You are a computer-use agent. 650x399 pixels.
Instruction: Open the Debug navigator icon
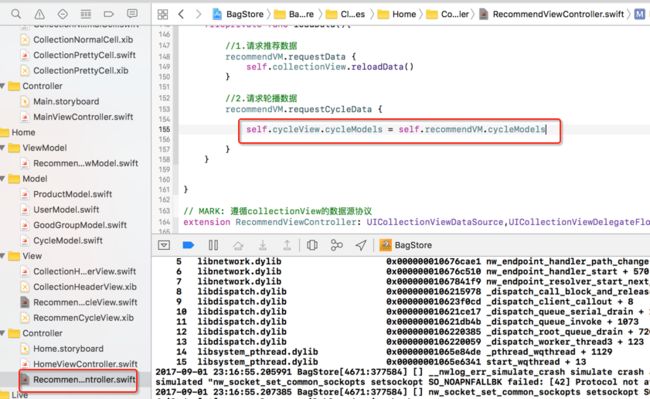pyautogui.click(x=86, y=14)
